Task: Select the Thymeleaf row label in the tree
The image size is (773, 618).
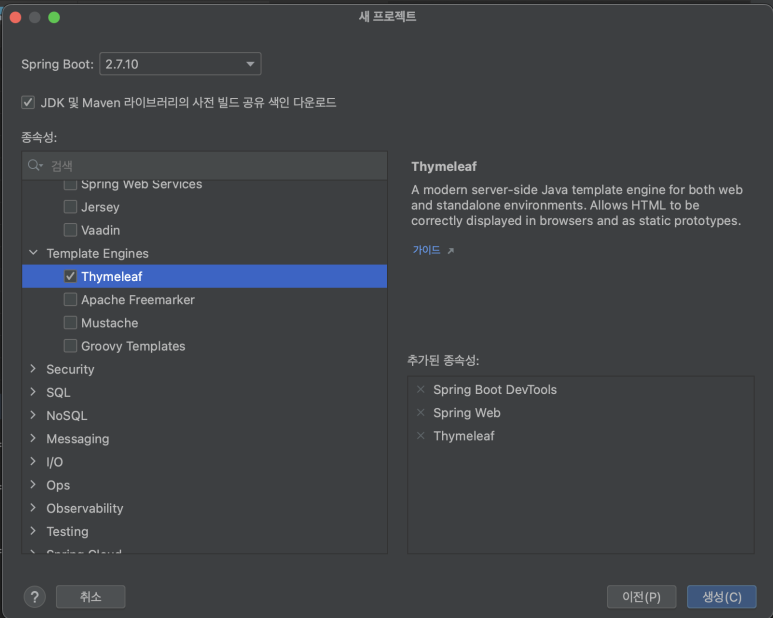Action: click(112, 276)
